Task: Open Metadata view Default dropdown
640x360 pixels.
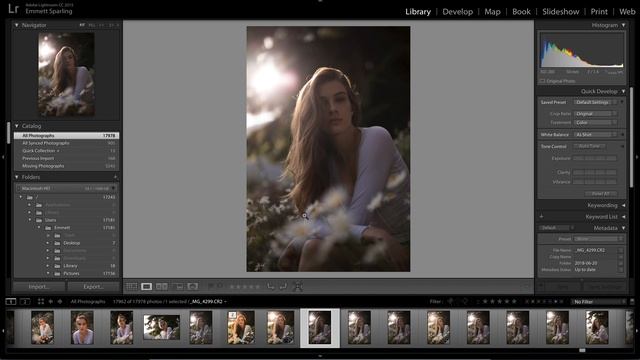Action: point(555,228)
